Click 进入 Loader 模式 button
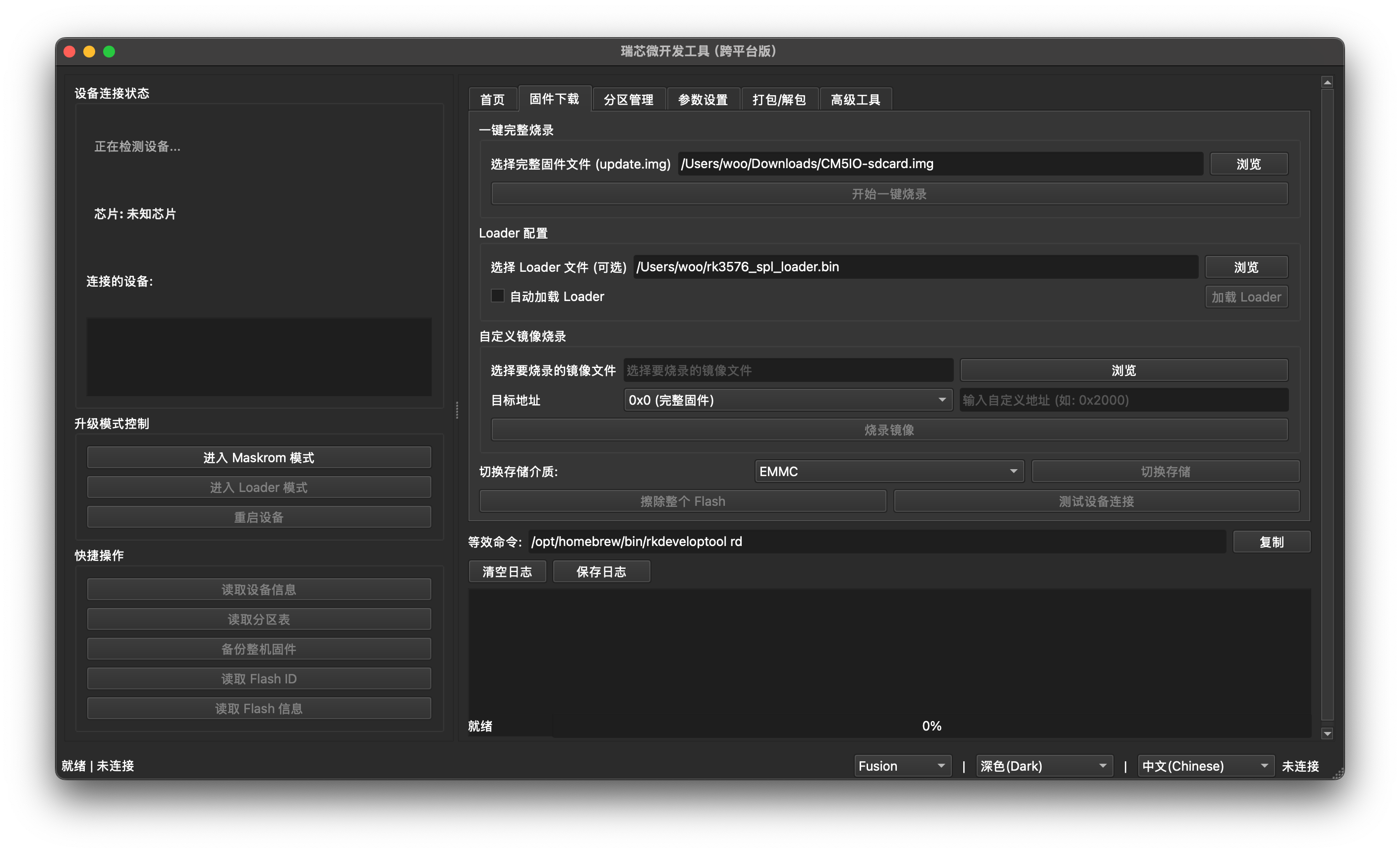 [x=258, y=487]
